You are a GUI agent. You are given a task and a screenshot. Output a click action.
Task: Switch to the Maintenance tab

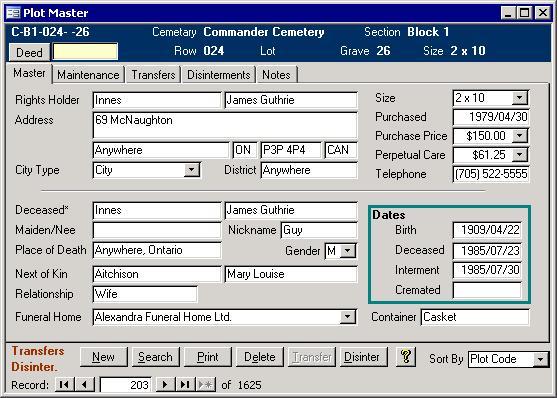coord(88,75)
